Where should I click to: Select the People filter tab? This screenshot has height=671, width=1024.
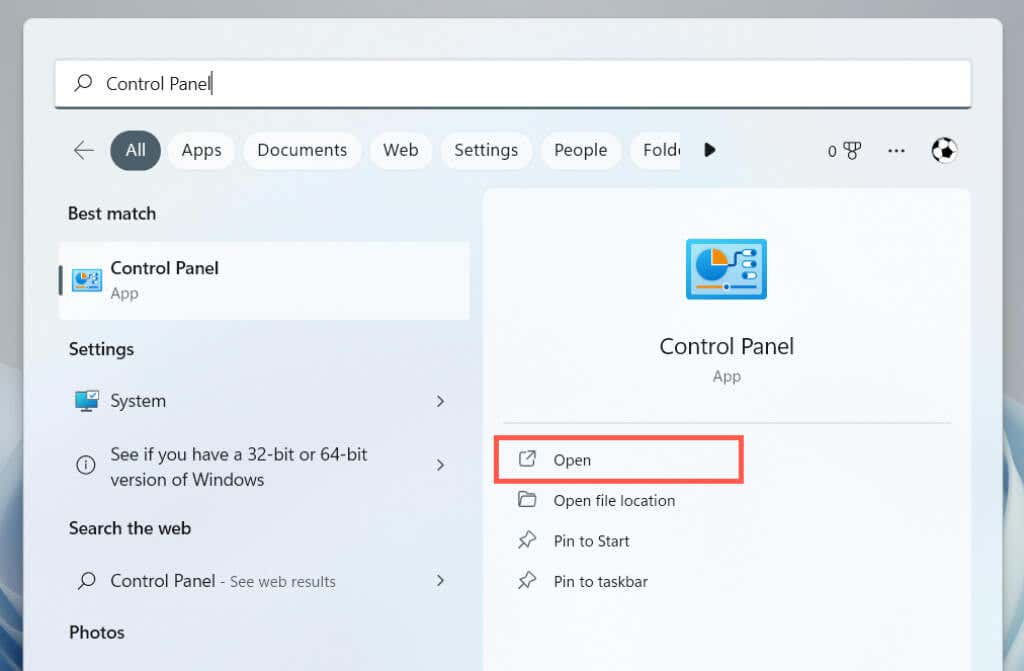click(580, 150)
